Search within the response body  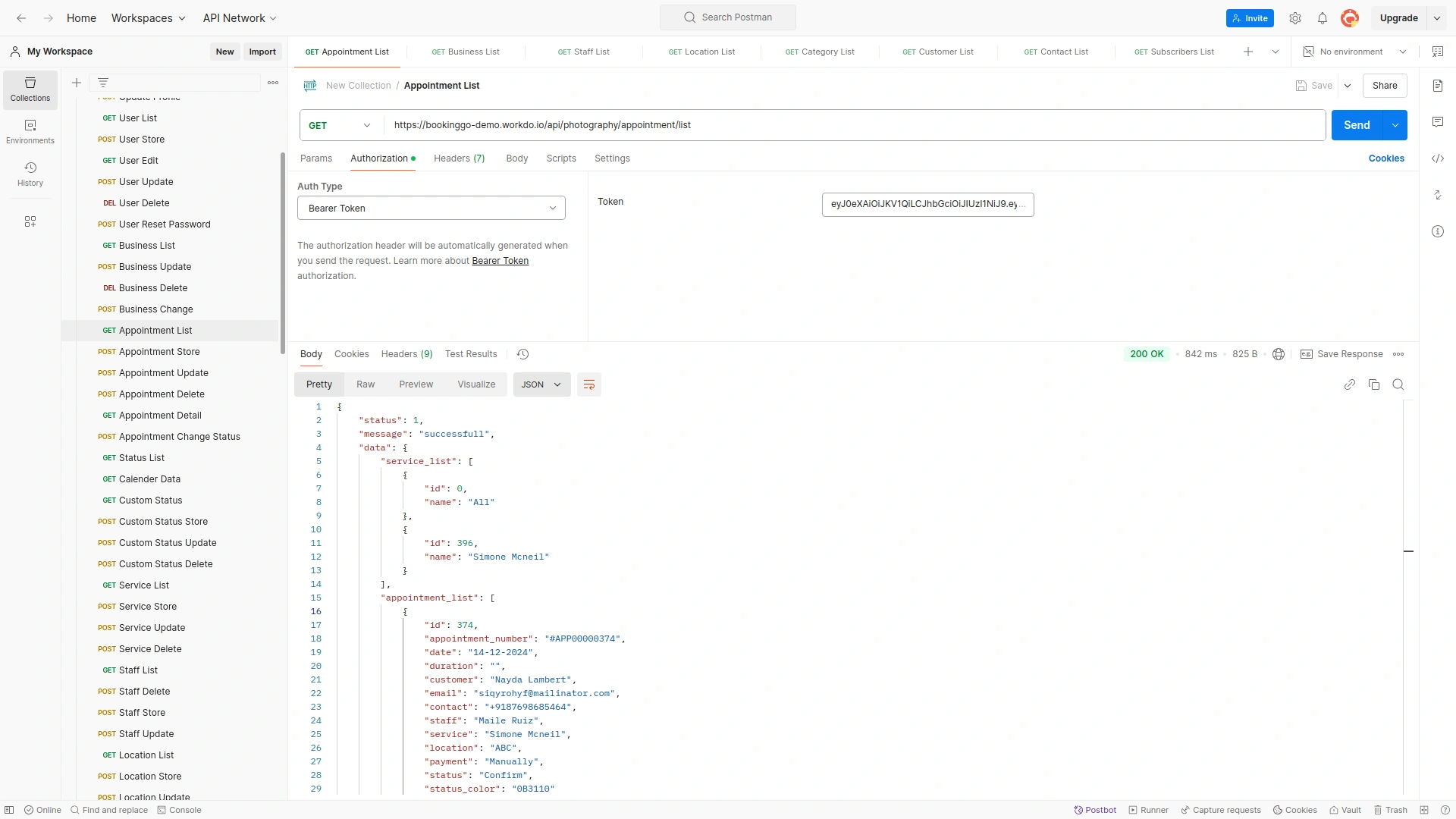click(x=1398, y=384)
